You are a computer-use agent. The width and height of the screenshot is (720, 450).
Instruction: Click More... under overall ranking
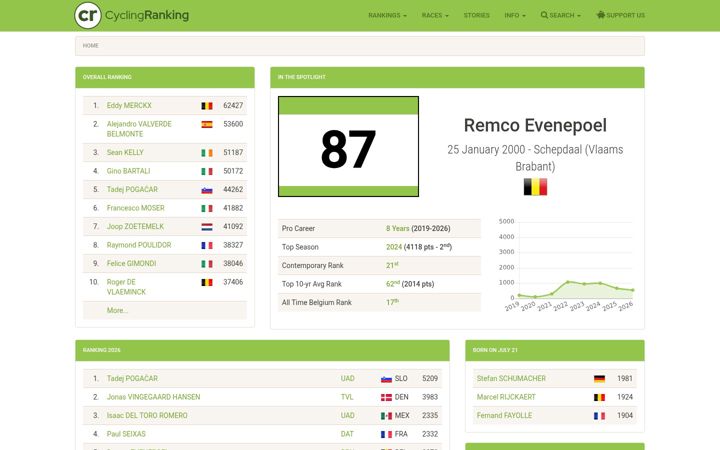117,310
